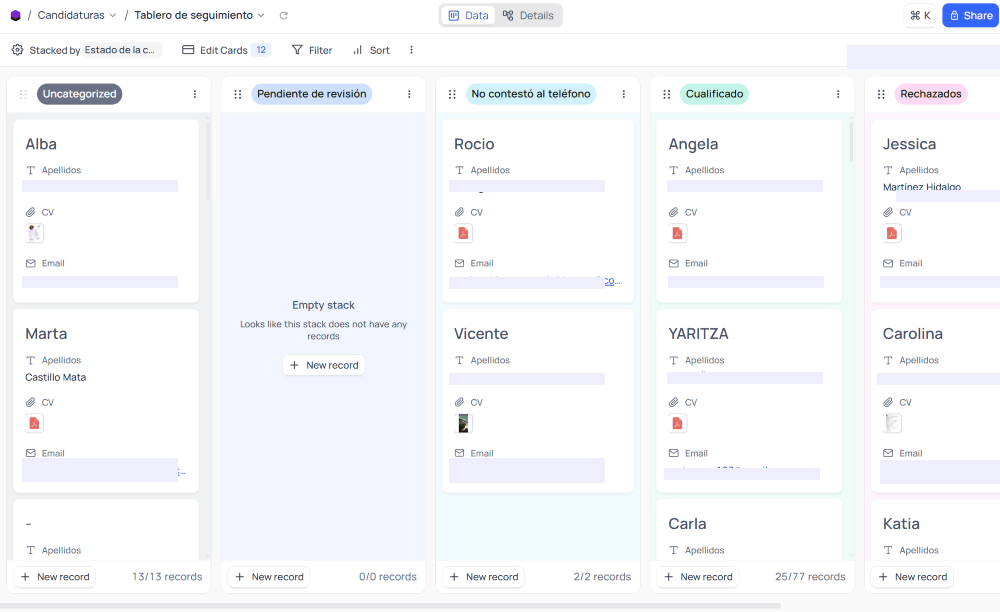The image size is (1000, 612).
Task: Open the Marta record card
Action: 106,401
